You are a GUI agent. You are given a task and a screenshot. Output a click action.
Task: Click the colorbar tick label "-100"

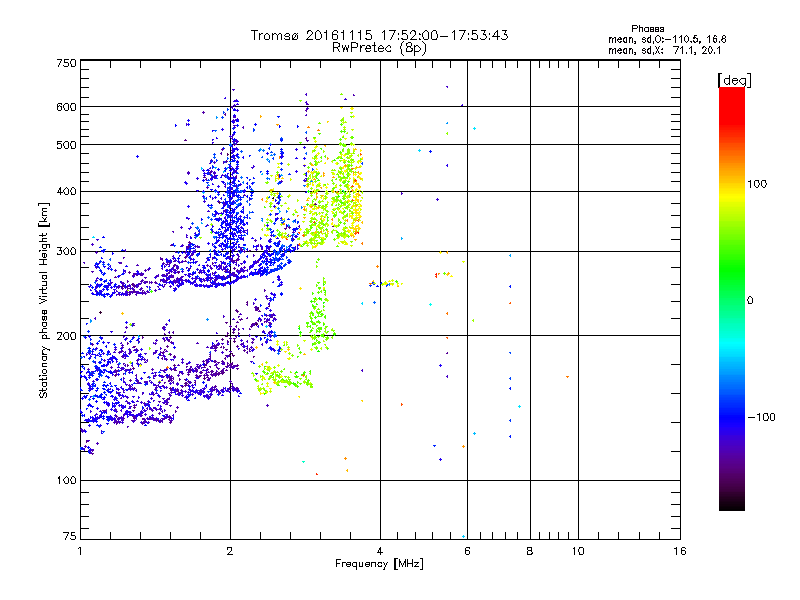(762, 417)
